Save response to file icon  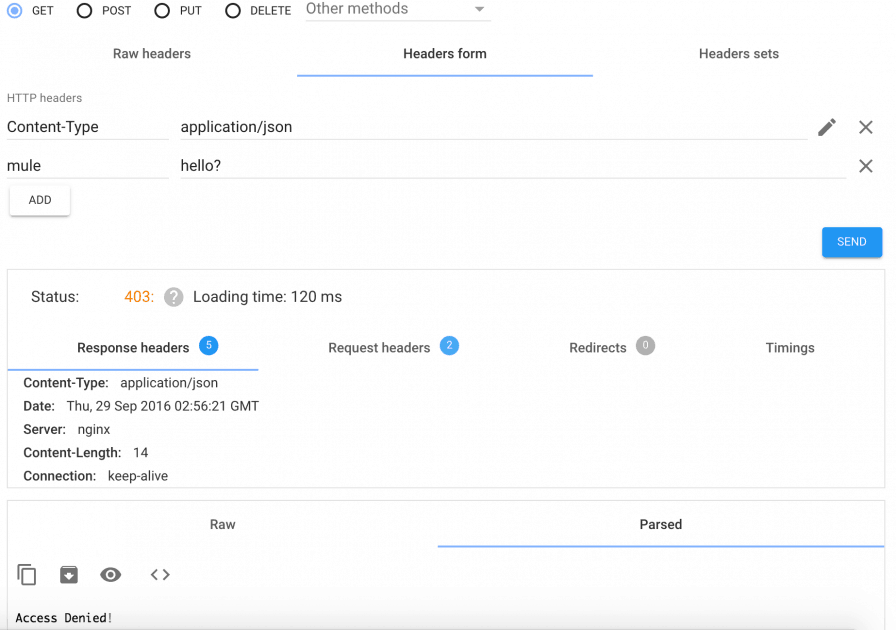pos(68,575)
